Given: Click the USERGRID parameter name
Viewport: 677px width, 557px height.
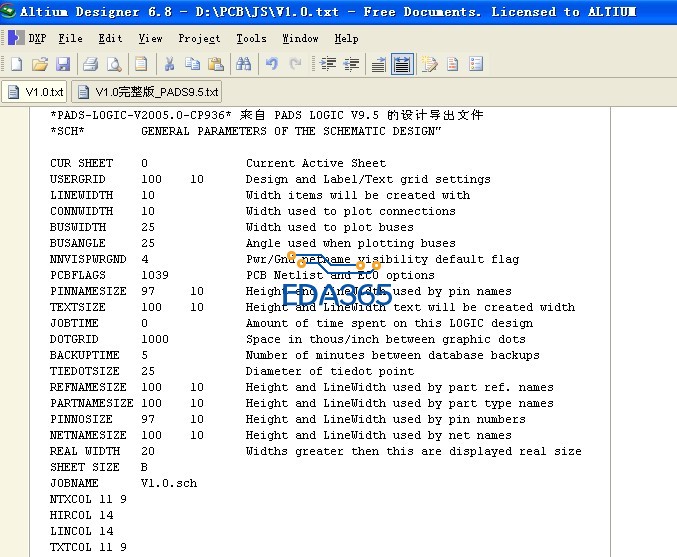Looking at the screenshot, I should [78, 179].
